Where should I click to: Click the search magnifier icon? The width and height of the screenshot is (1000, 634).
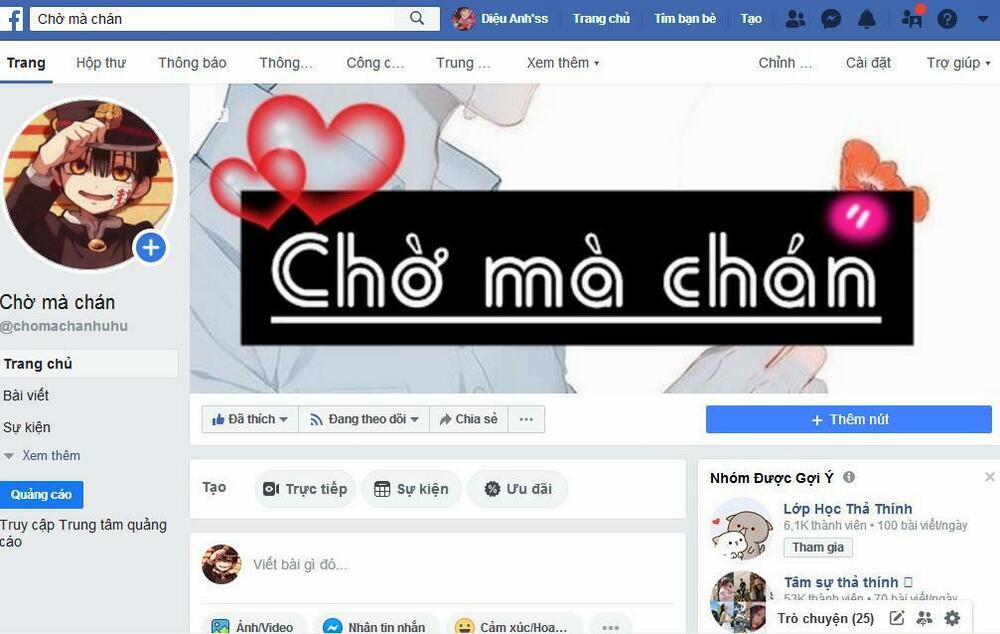417,18
